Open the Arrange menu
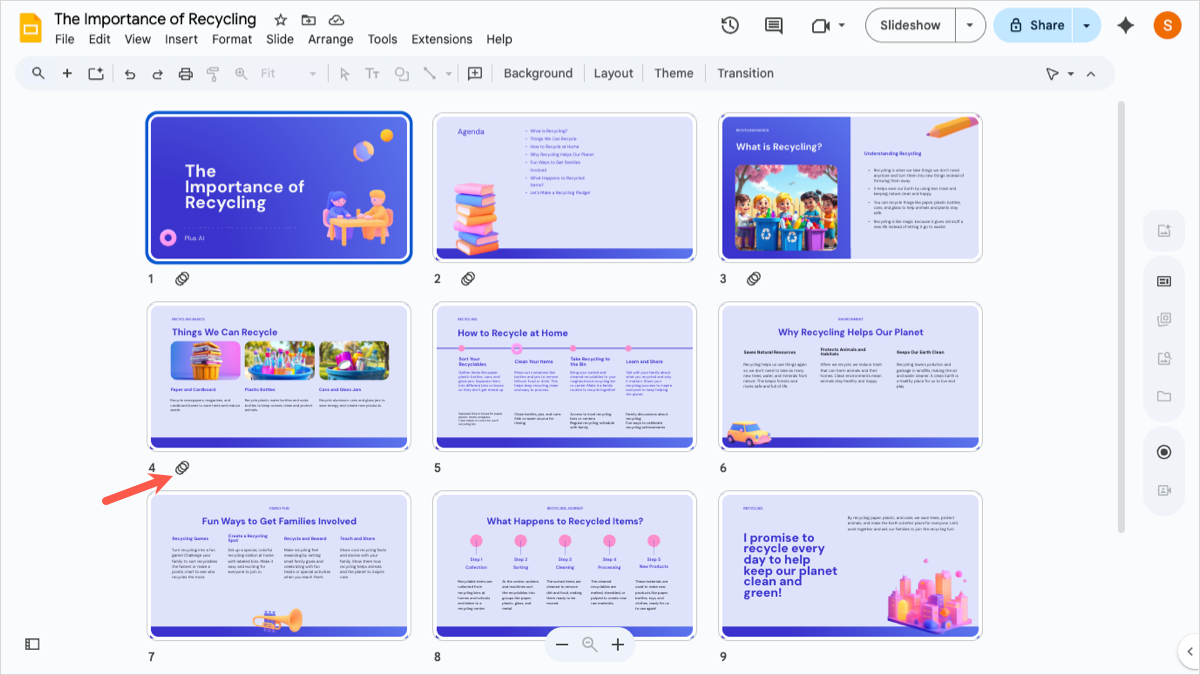The image size is (1200, 675). 330,39
